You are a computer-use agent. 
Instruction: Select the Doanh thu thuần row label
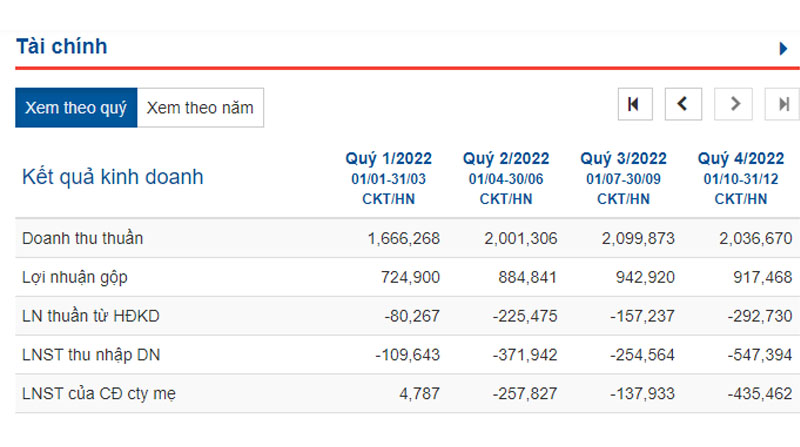83,238
